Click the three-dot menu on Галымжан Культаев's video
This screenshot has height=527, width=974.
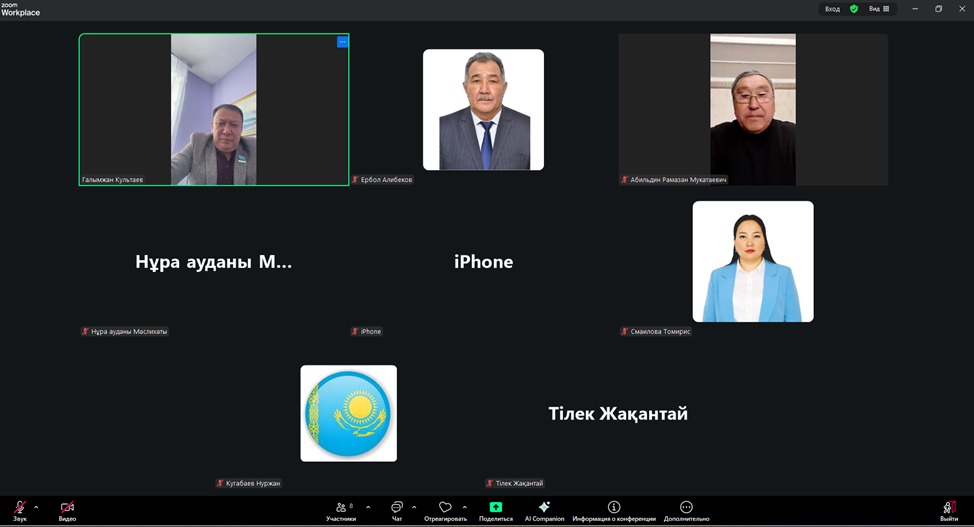click(342, 42)
